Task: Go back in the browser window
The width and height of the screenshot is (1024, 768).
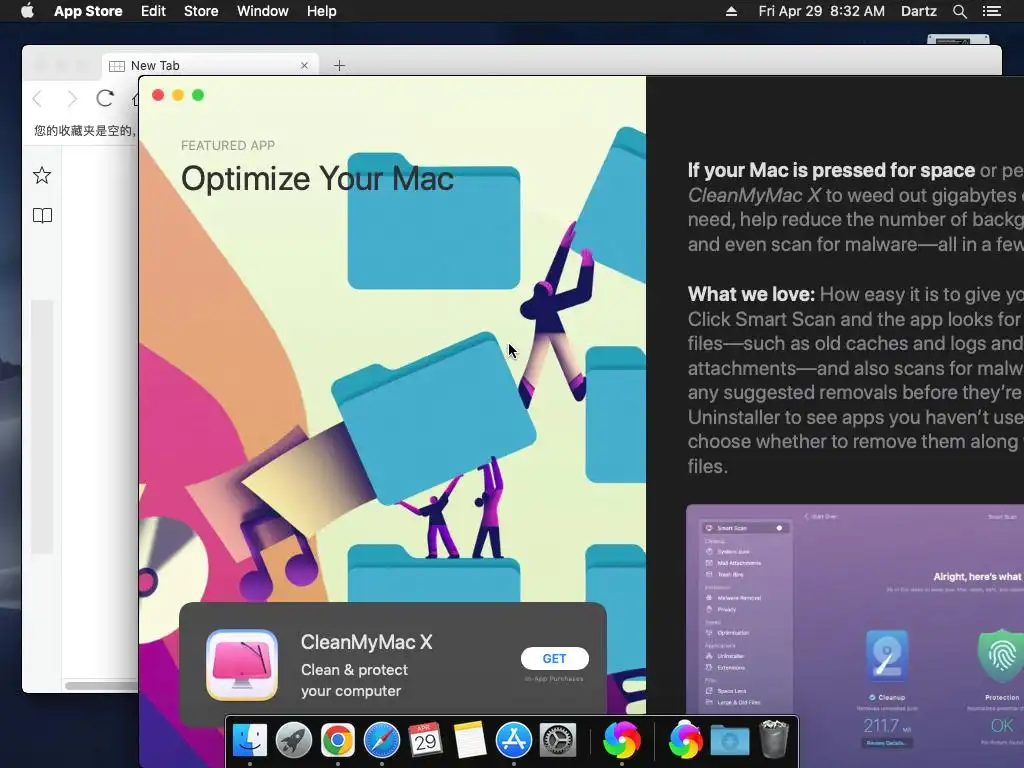Action: pyautogui.click(x=37, y=99)
